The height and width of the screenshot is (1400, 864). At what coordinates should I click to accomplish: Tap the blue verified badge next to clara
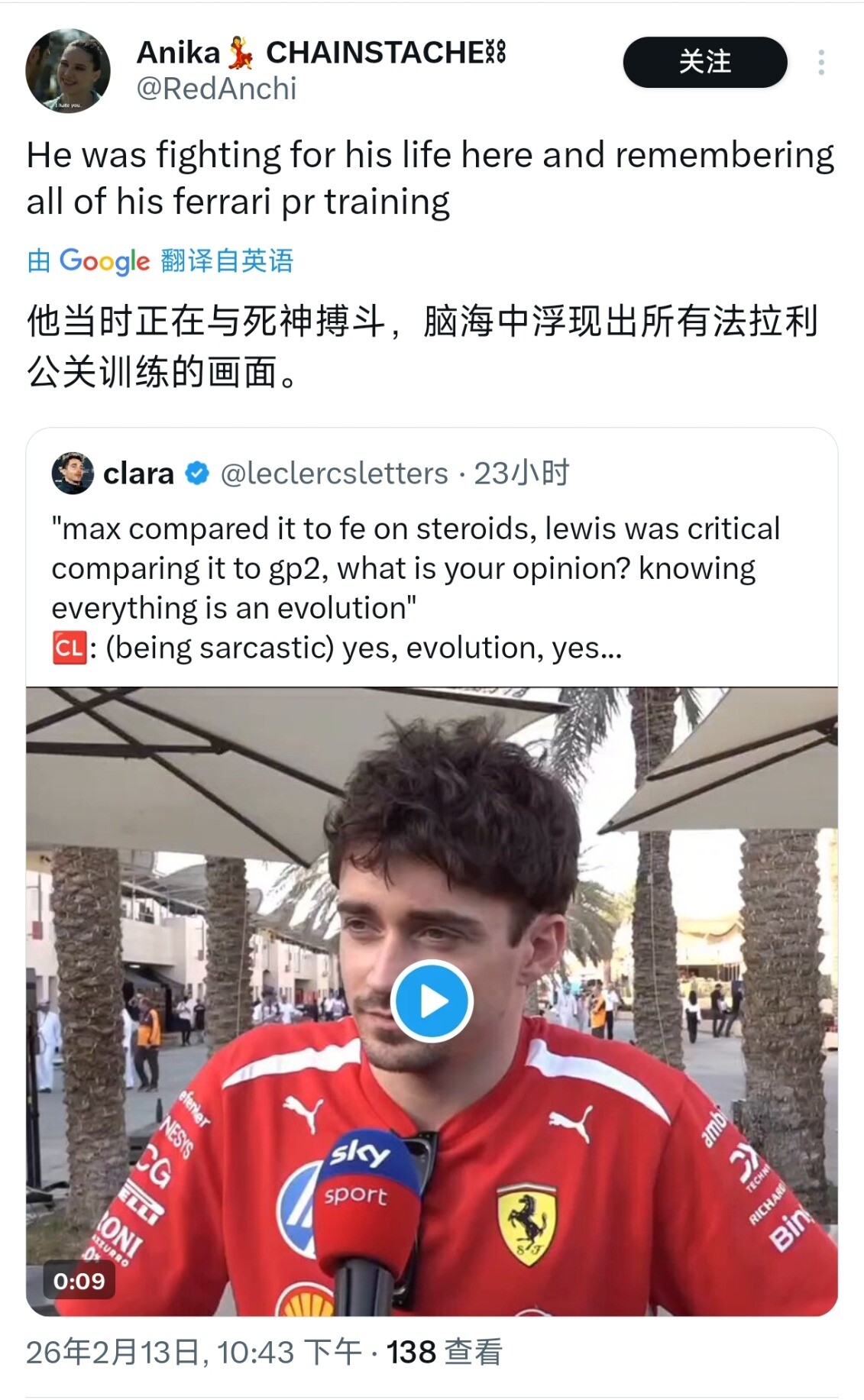[197, 474]
